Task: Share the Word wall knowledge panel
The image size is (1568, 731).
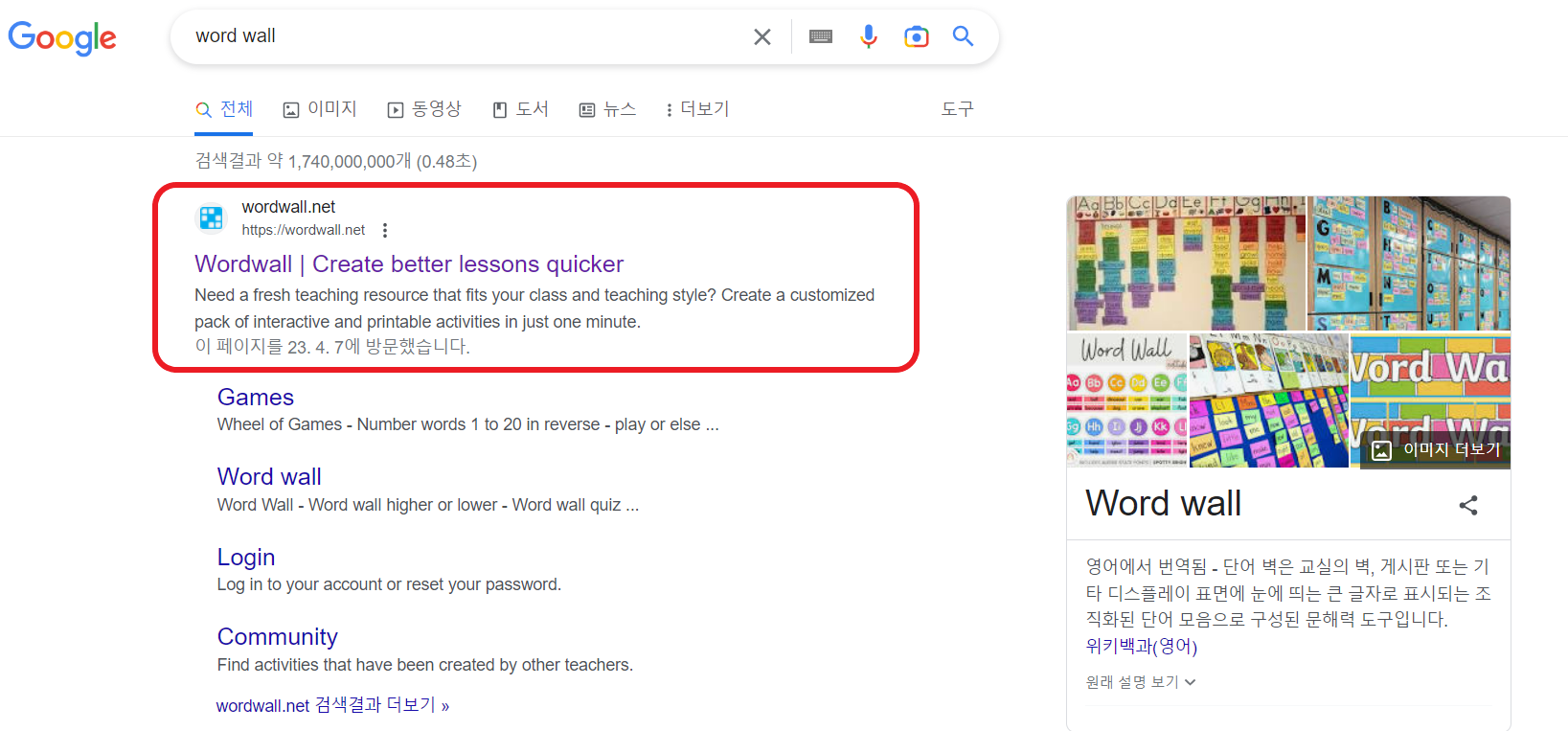Action: [x=1468, y=505]
